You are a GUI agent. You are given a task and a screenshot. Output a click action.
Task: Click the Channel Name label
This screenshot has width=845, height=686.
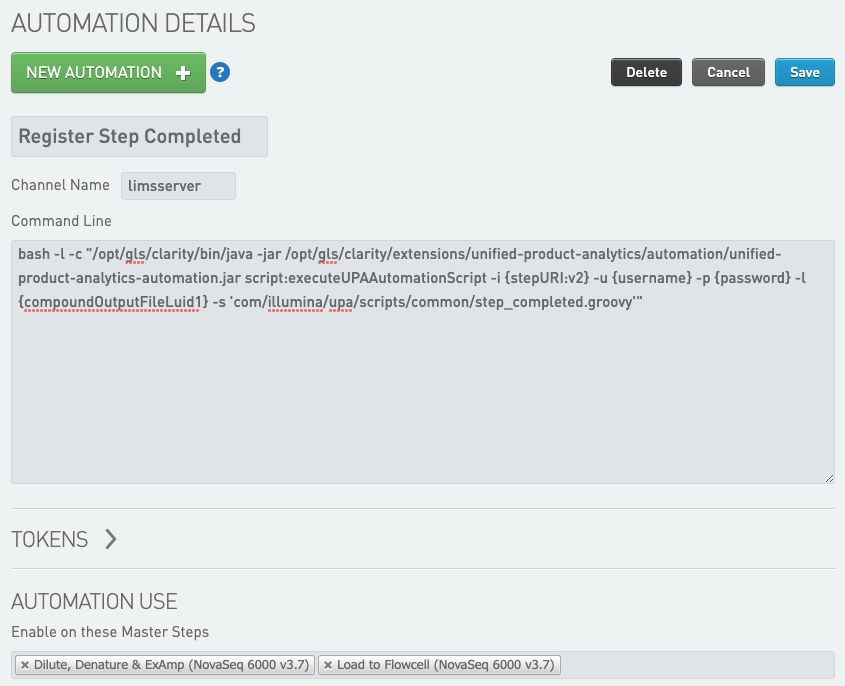[60, 185]
